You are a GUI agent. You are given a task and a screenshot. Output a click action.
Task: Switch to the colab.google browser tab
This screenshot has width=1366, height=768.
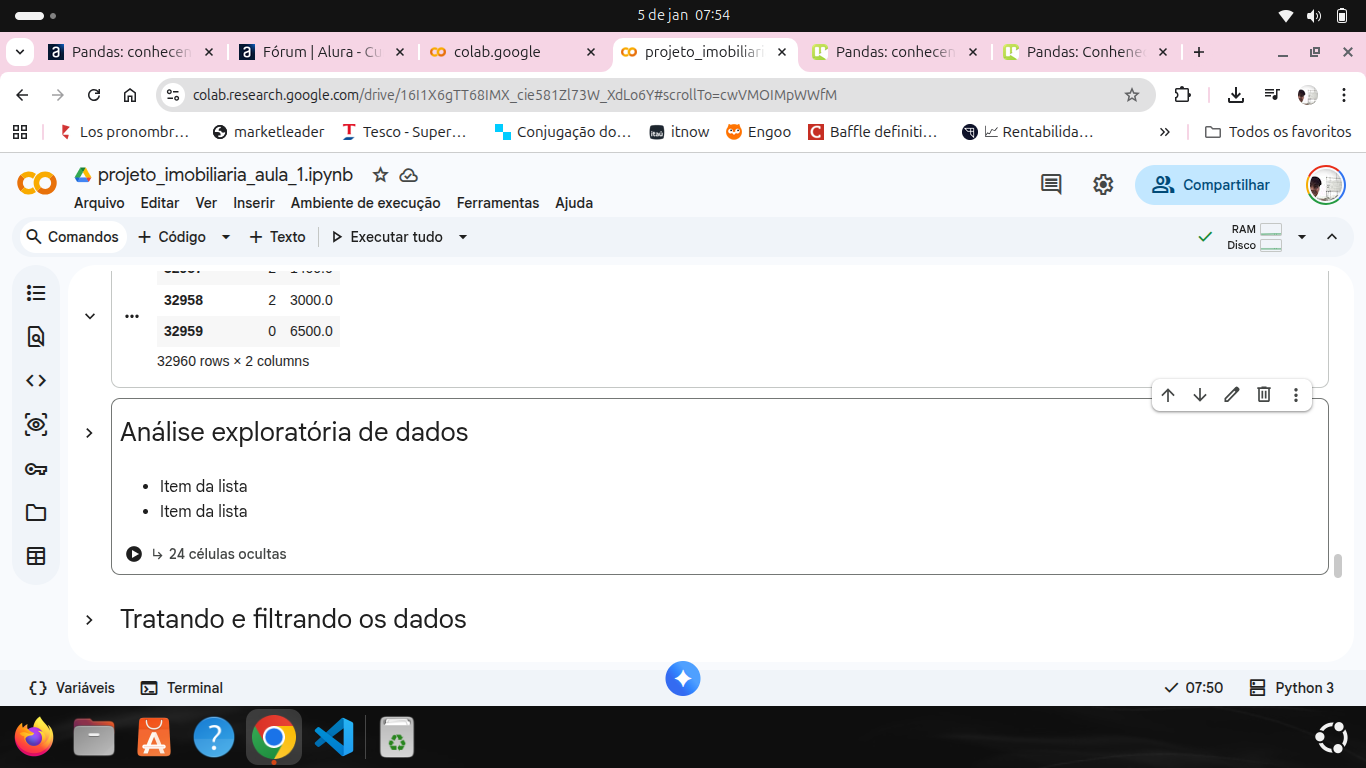[500, 51]
